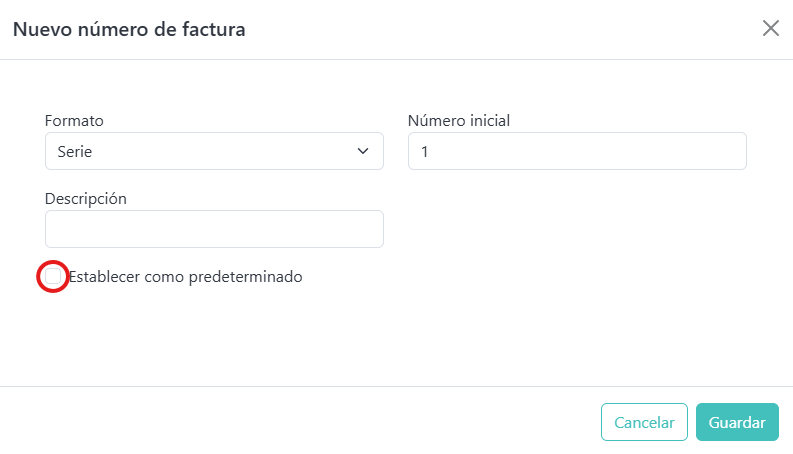Click the X icon in dialog header
Viewport: 793px width, 454px height.
(770, 28)
